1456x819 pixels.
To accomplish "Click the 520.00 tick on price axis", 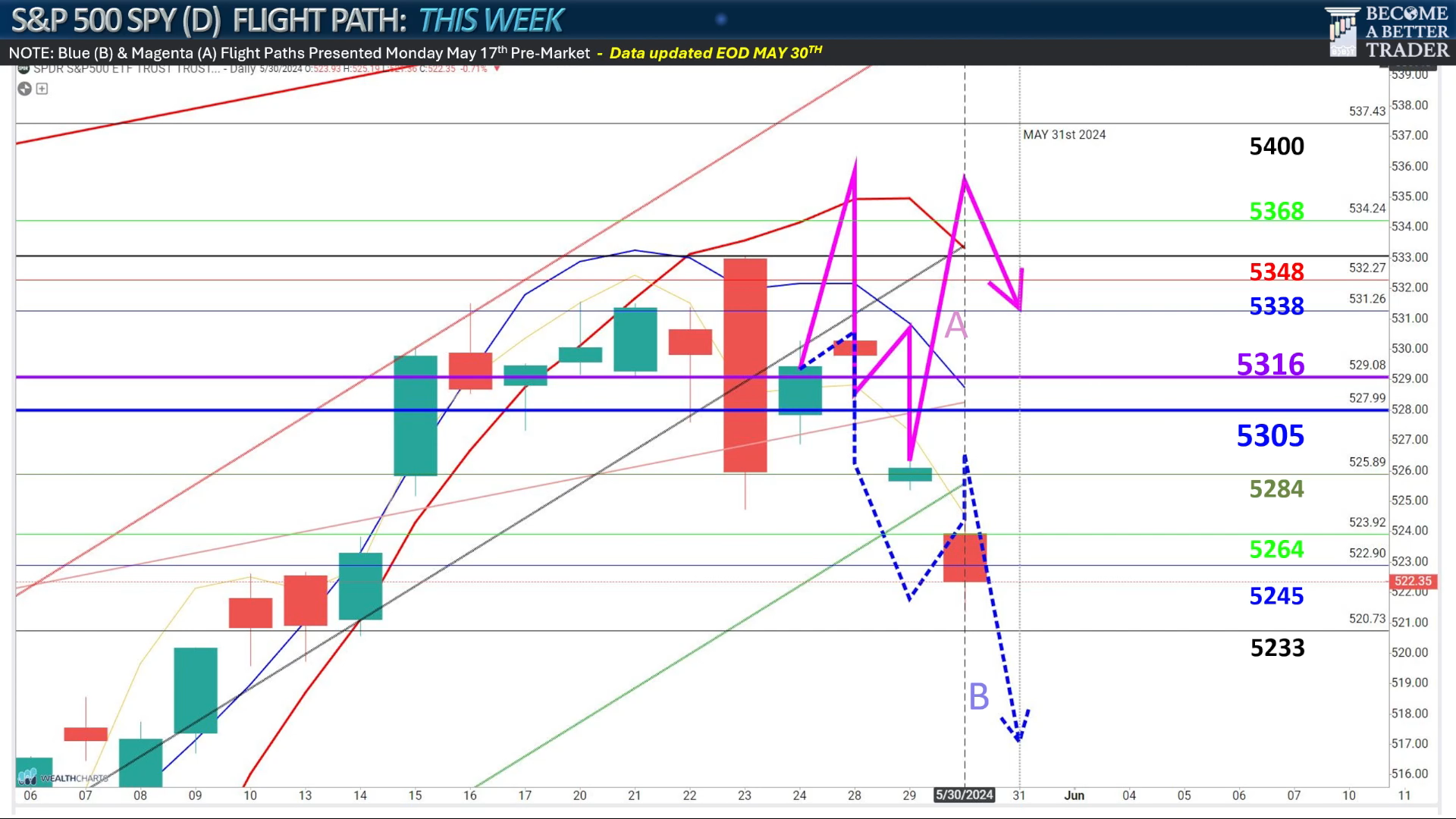I will (x=1410, y=652).
